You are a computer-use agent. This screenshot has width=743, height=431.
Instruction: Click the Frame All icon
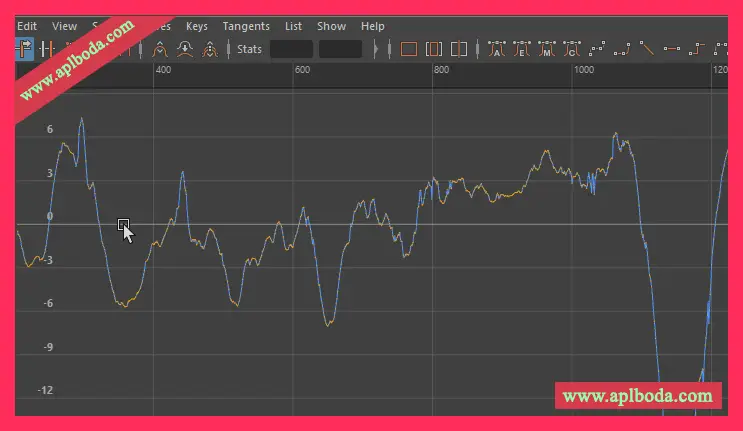tap(408, 48)
